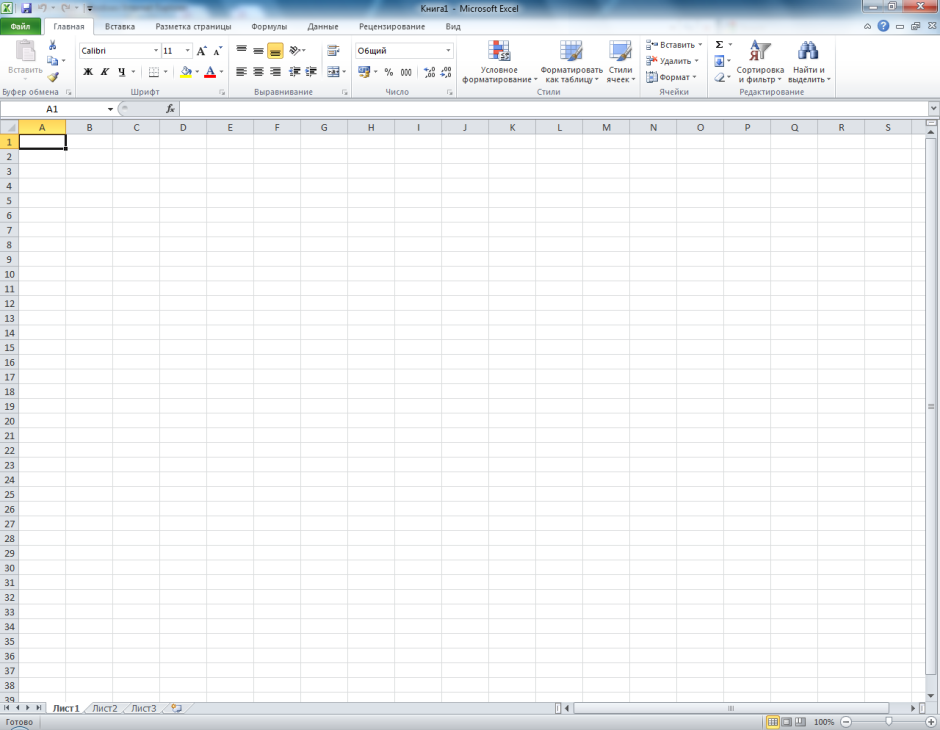Screen dimensions: 940x730
Task: Expand the formula bar
Action: 933,108
